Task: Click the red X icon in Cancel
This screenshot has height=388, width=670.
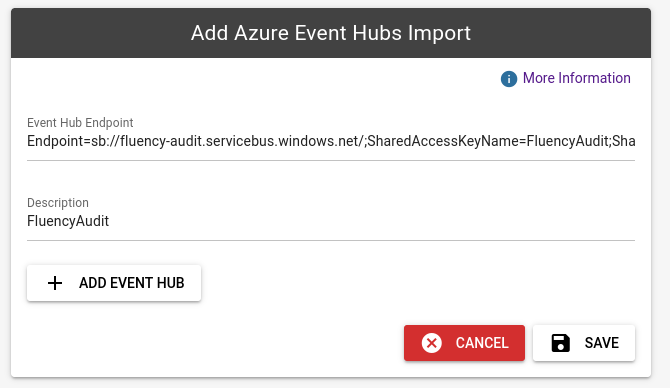Action: [432, 343]
